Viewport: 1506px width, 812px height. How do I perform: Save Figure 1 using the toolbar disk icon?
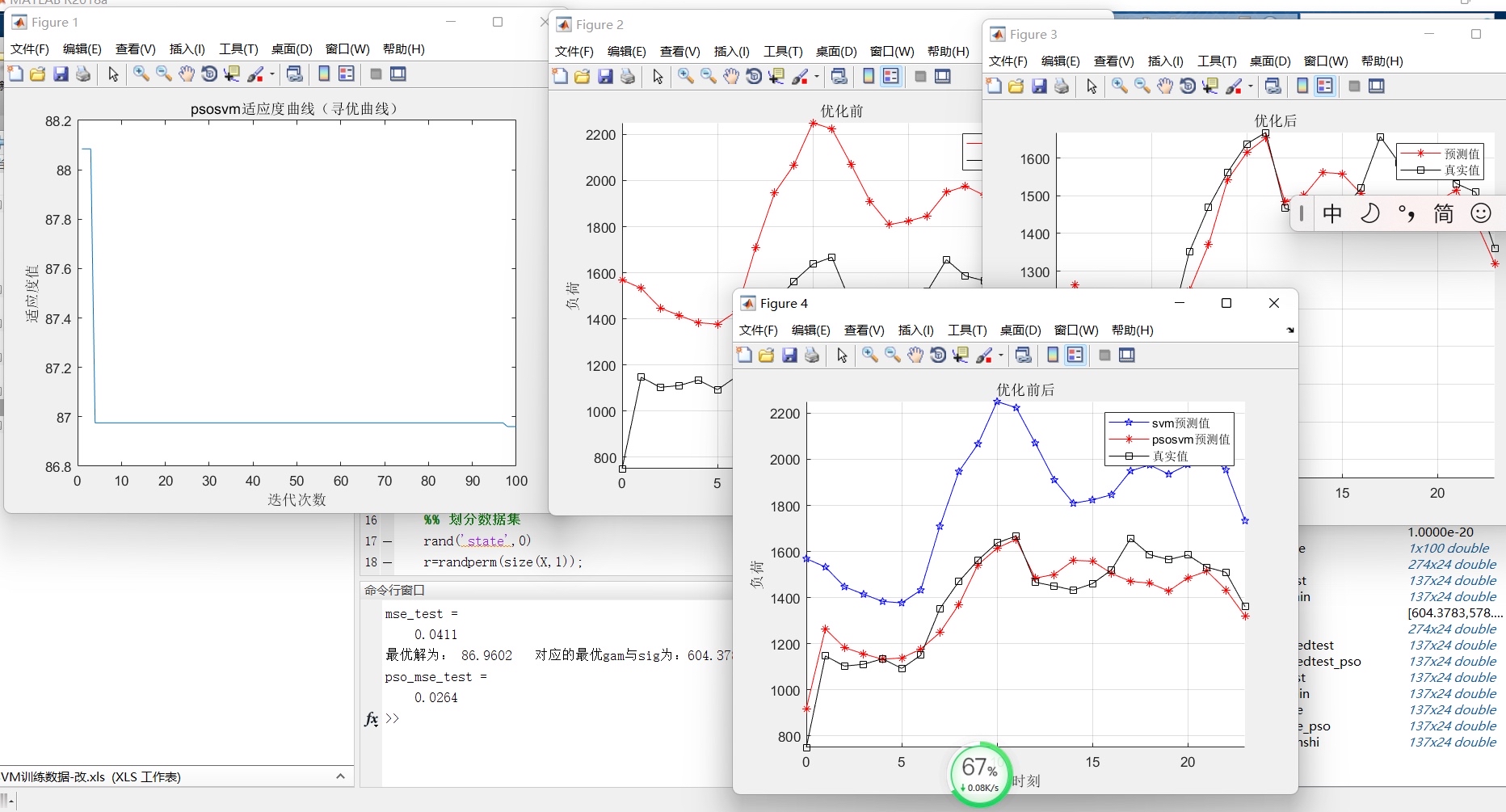click(x=61, y=74)
